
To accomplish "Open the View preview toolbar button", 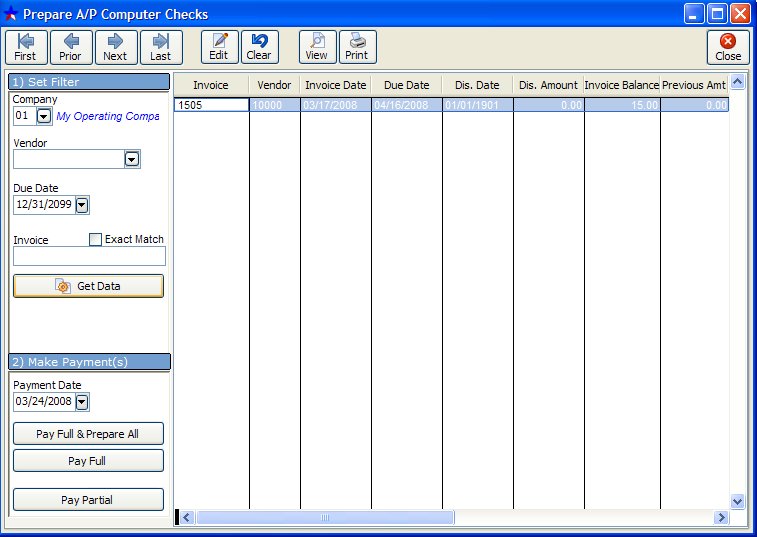I will (317, 47).
